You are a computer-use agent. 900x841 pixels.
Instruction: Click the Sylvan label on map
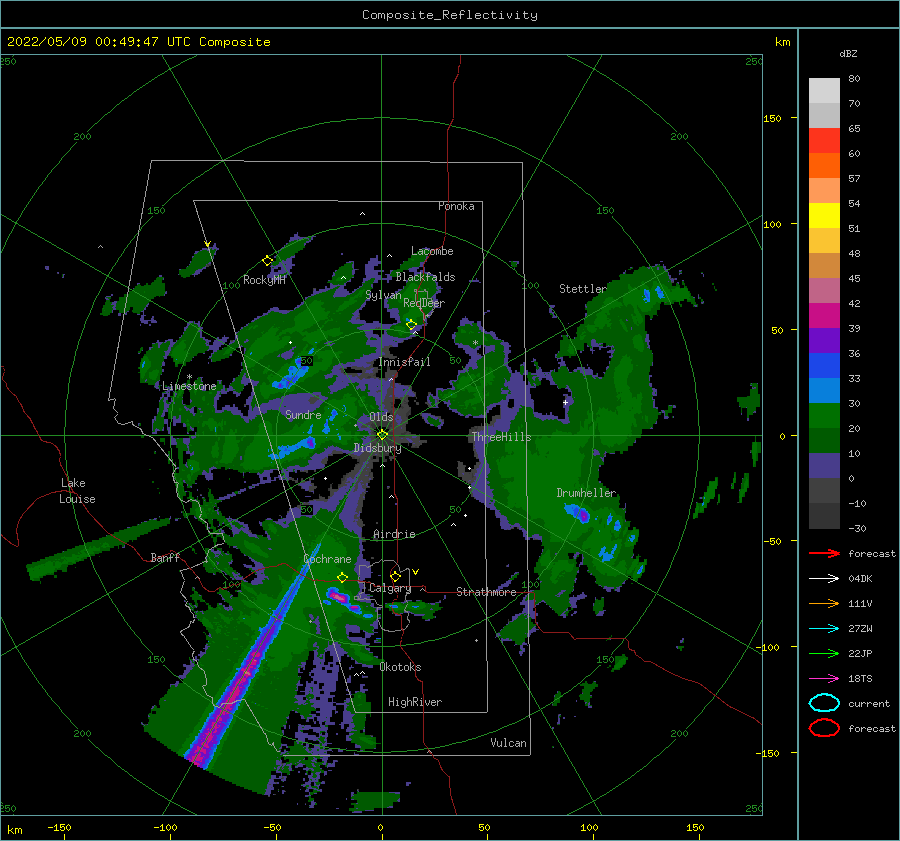(383, 295)
